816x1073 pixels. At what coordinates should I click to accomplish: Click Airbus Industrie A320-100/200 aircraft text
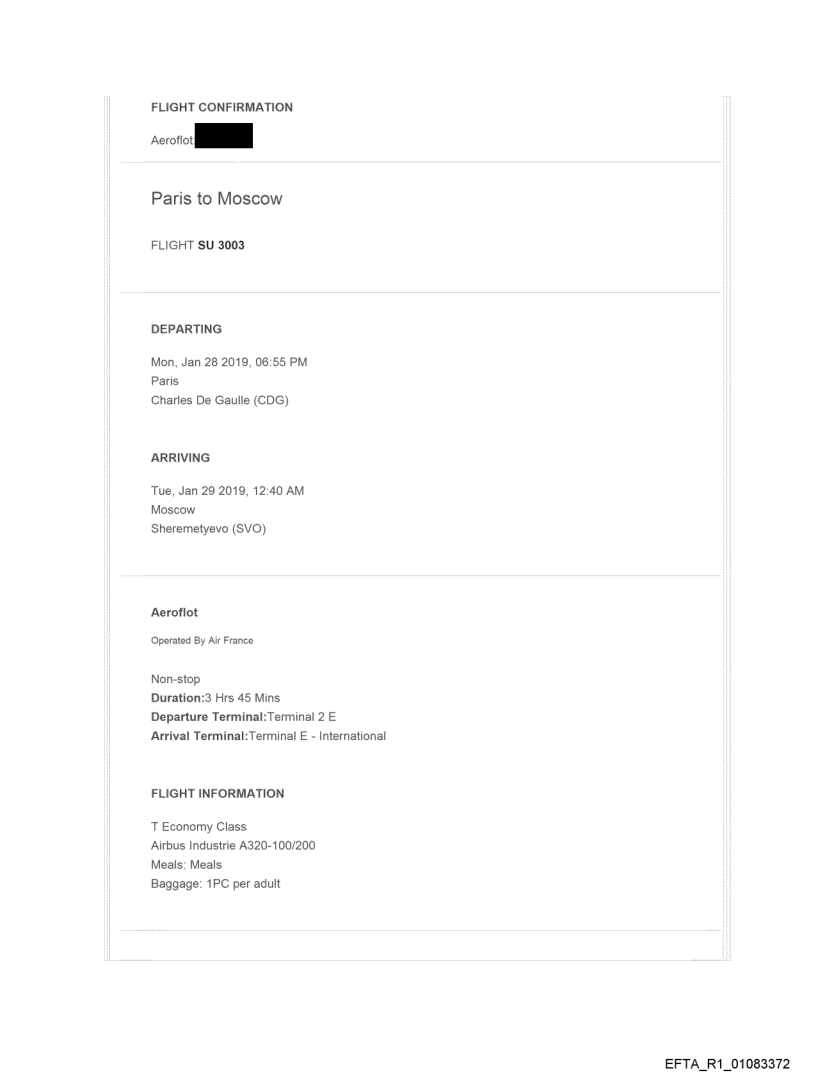pos(234,846)
